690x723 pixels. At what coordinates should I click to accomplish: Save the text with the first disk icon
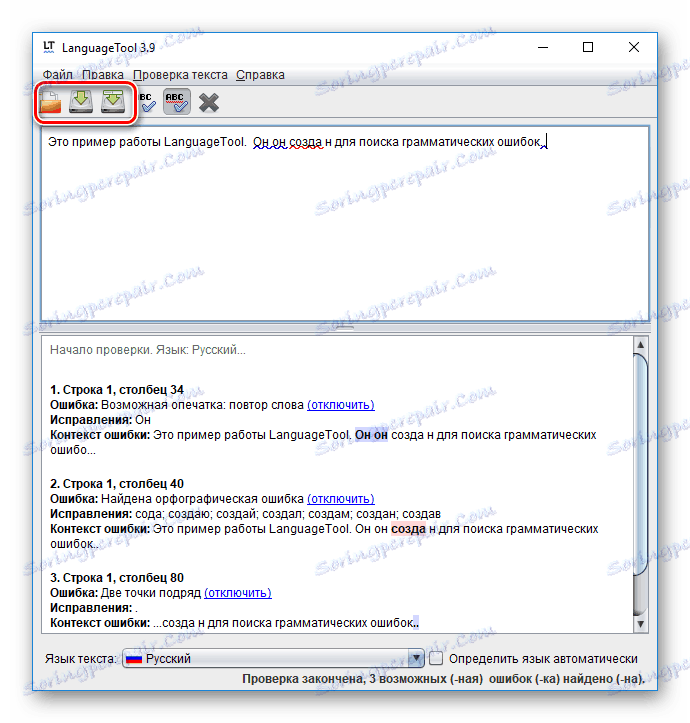(81, 102)
